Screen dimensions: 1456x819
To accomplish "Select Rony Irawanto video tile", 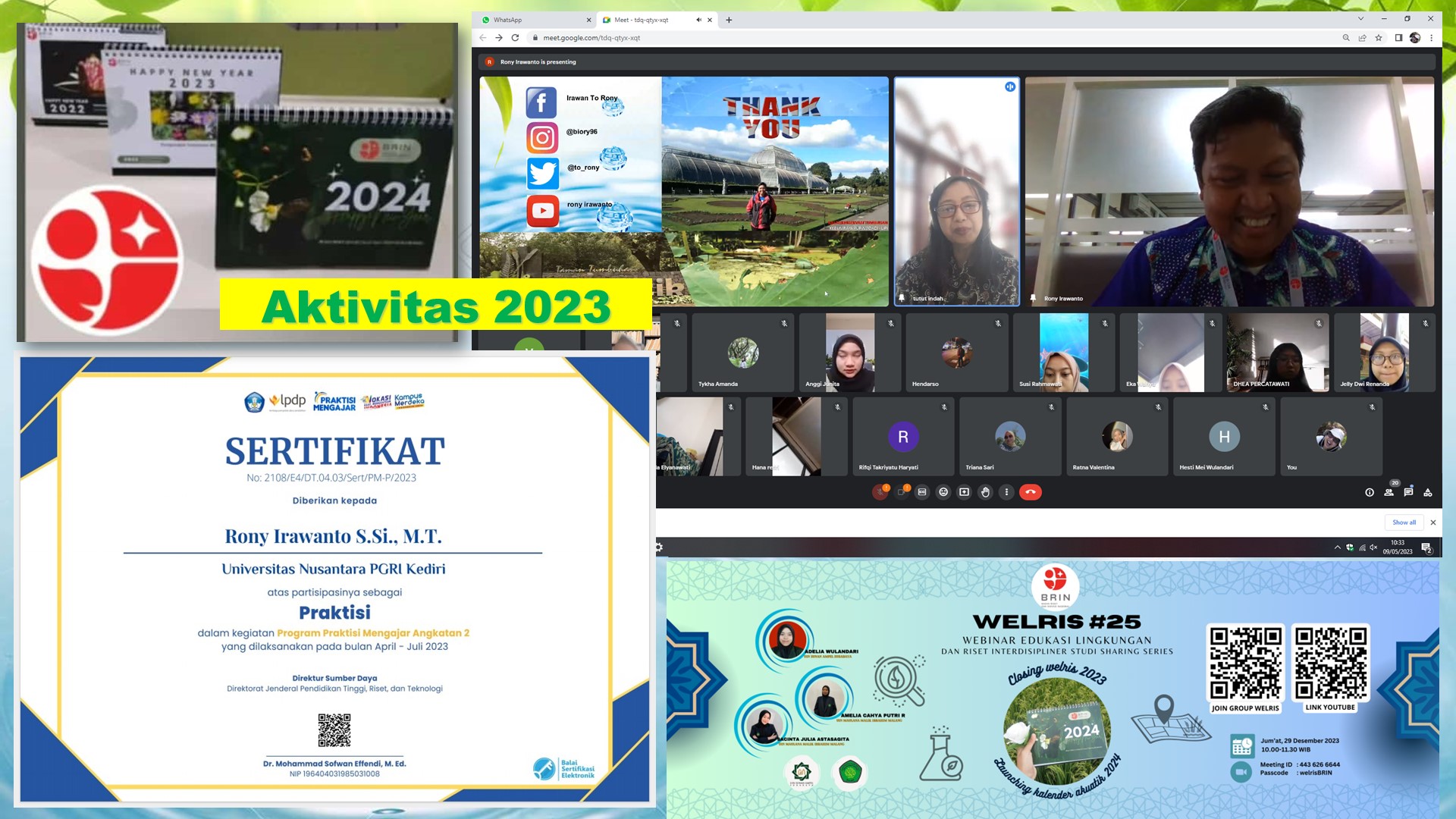I will pos(1230,192).
